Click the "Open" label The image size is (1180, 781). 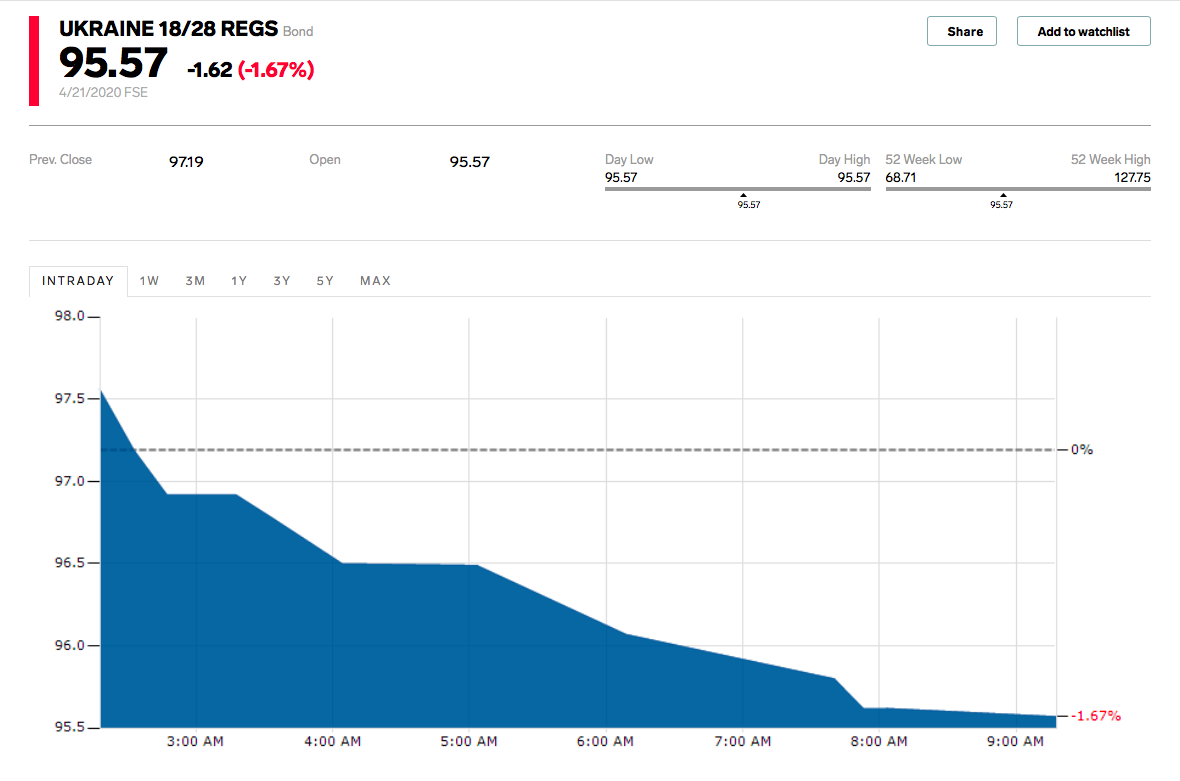(325, 160)
